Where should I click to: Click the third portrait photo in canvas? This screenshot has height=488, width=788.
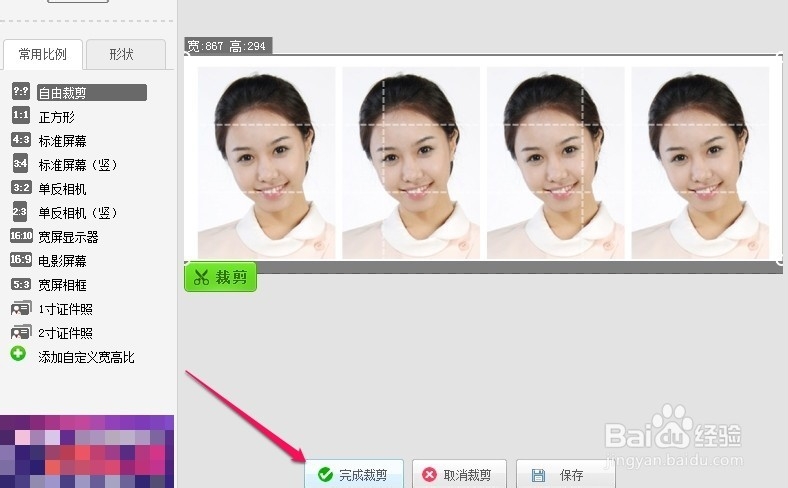coord(556,163)
